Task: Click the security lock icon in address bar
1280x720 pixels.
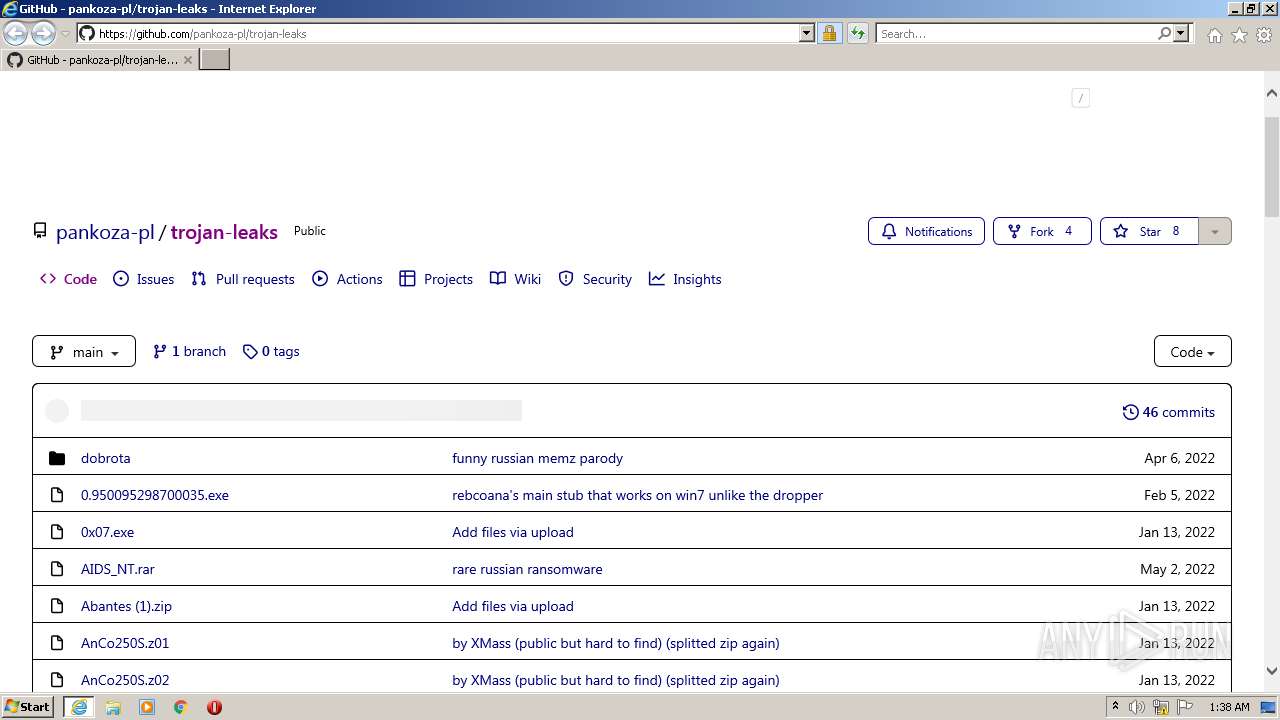Action: [x=829, y=33]
